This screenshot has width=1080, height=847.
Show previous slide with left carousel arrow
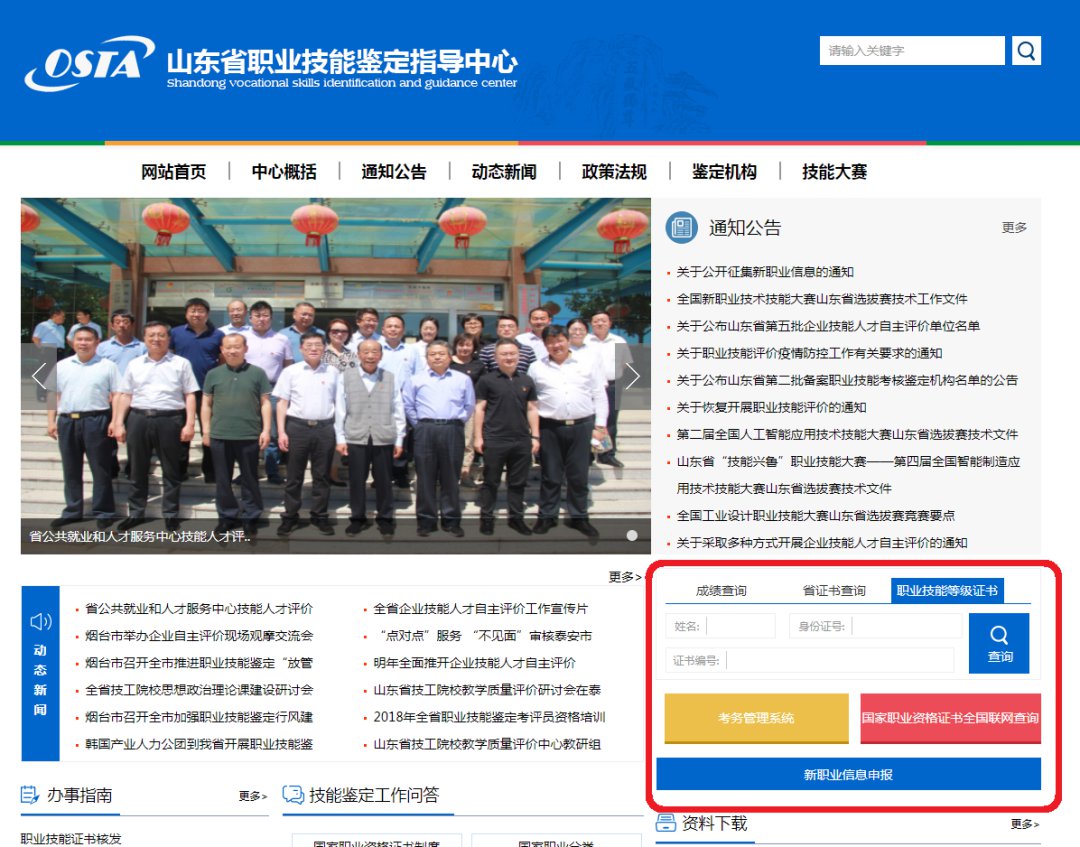pyautogui.click(x=39, y=376)
